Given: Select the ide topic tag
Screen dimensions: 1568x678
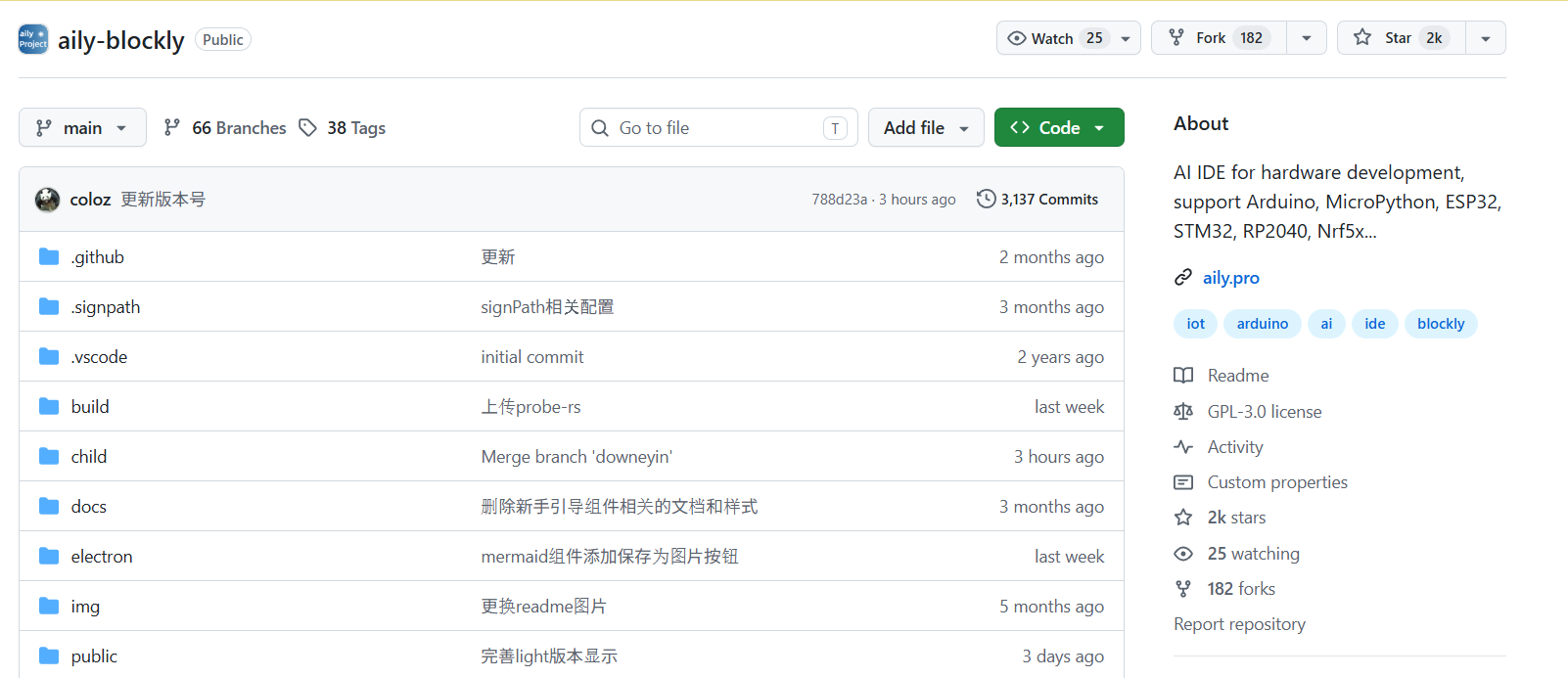Looking at the screenshot, I should coord(1375,324).
